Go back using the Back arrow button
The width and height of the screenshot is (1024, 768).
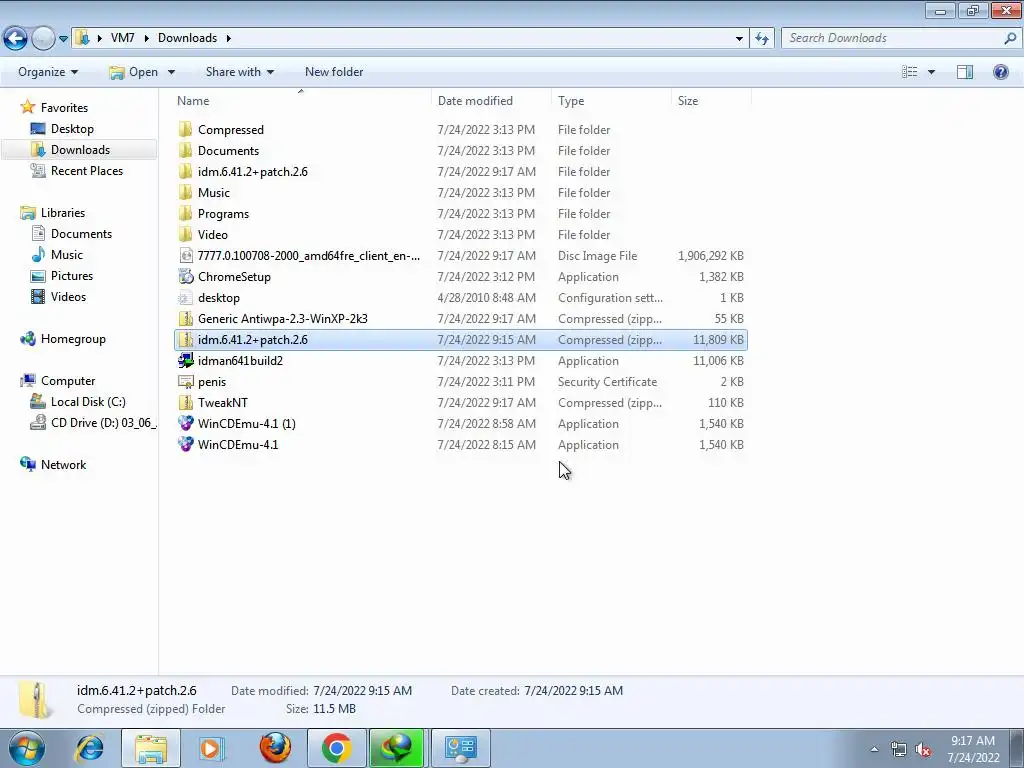[15, 38]
